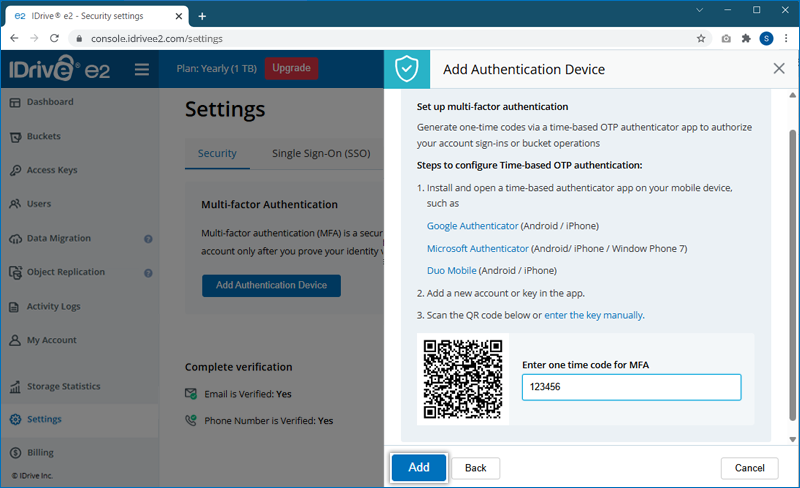Viewport: 800px width, 488px height.
Task: Select the Security tab
Action: 217,154
